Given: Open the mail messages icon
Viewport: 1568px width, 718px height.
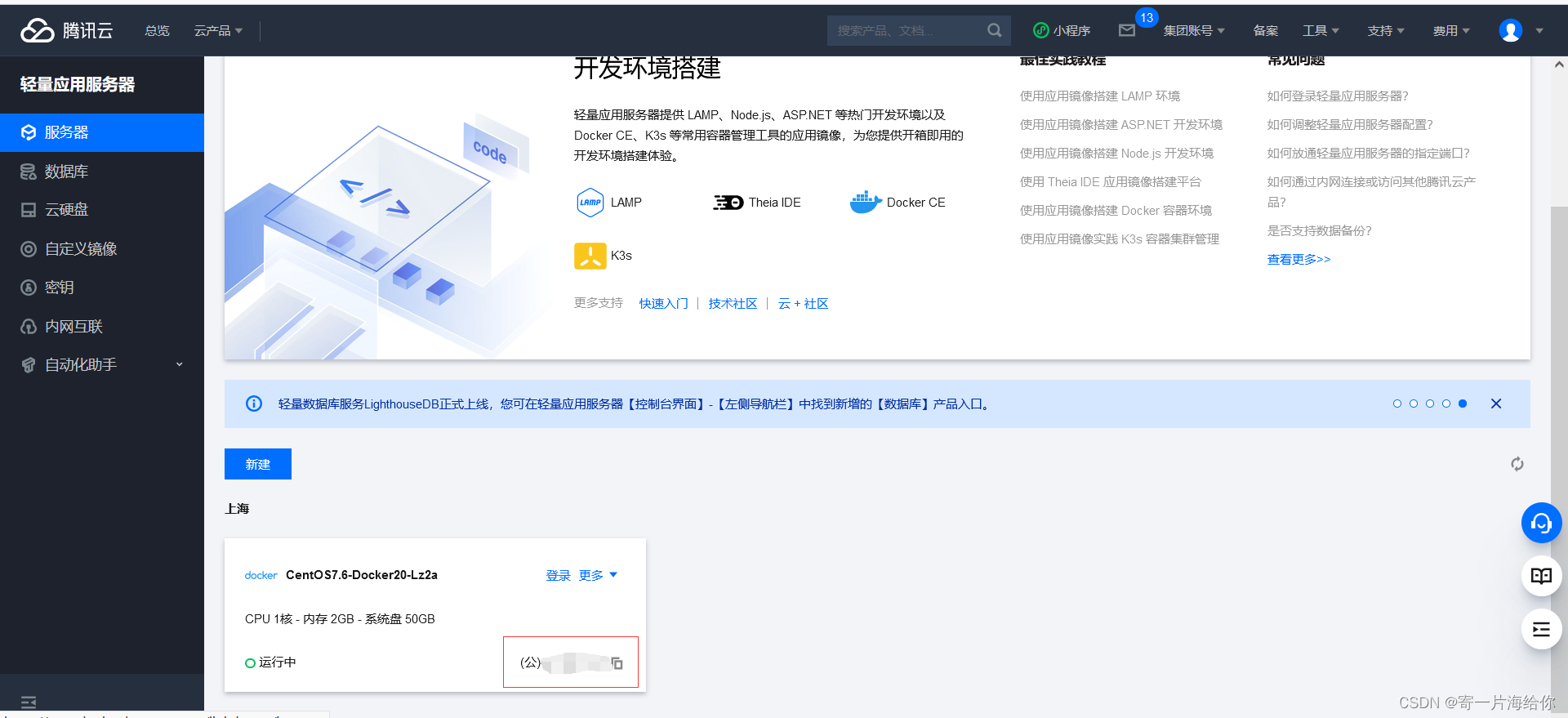Looking at the screenshot, I should pyautogui.click(x=1127, y=30).
